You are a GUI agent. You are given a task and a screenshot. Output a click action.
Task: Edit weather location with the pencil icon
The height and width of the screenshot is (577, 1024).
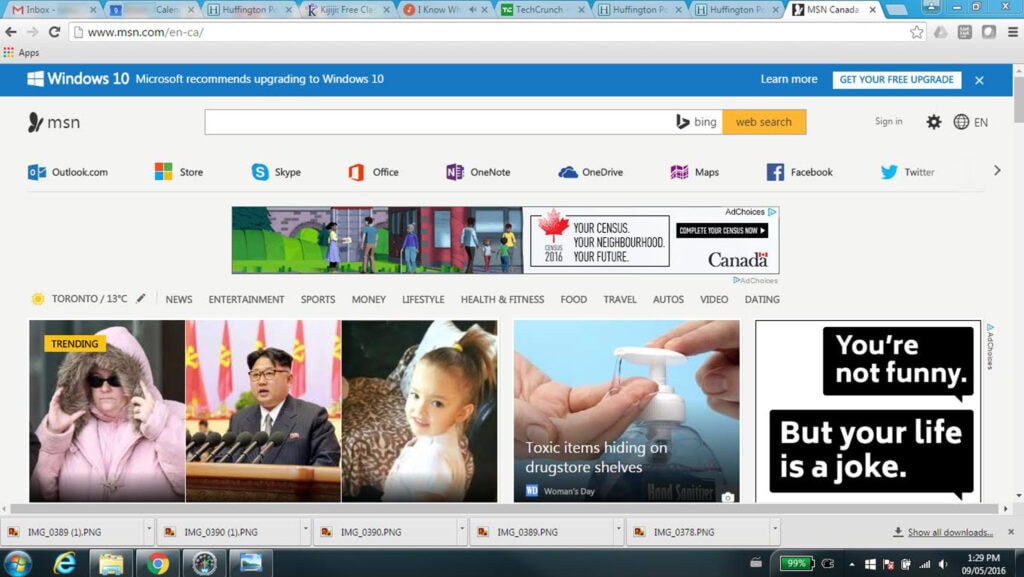[140, 299]
